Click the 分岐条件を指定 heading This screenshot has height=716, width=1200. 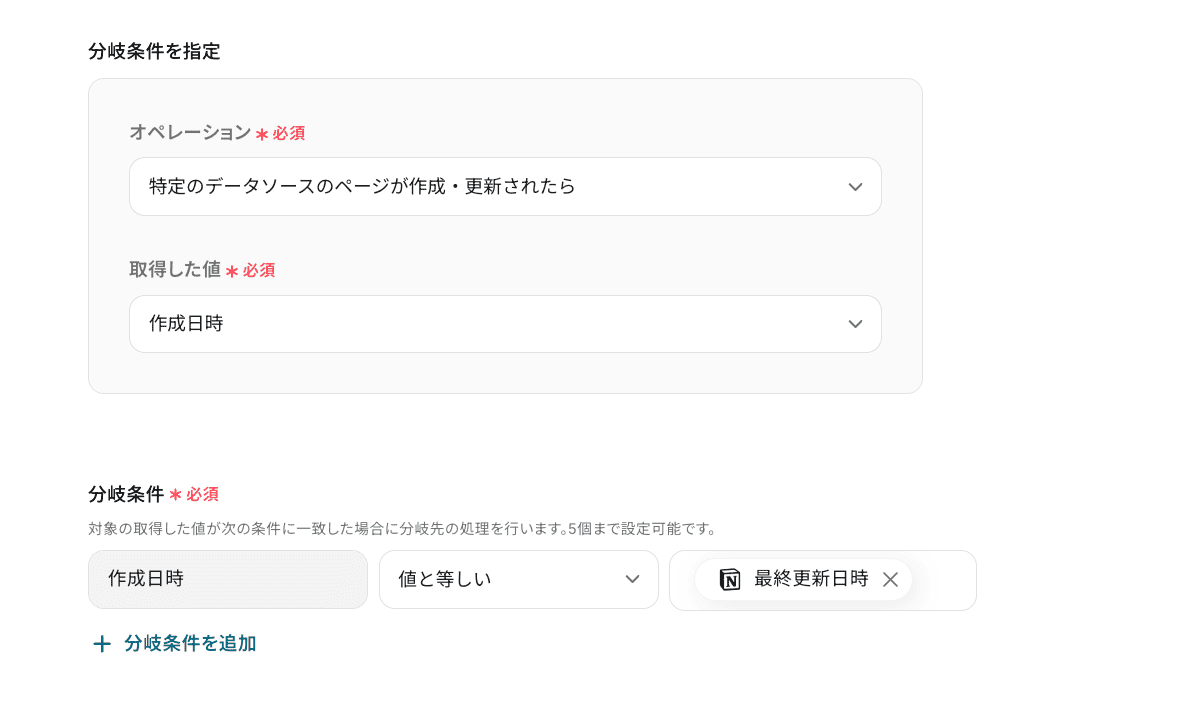(154, 51)
